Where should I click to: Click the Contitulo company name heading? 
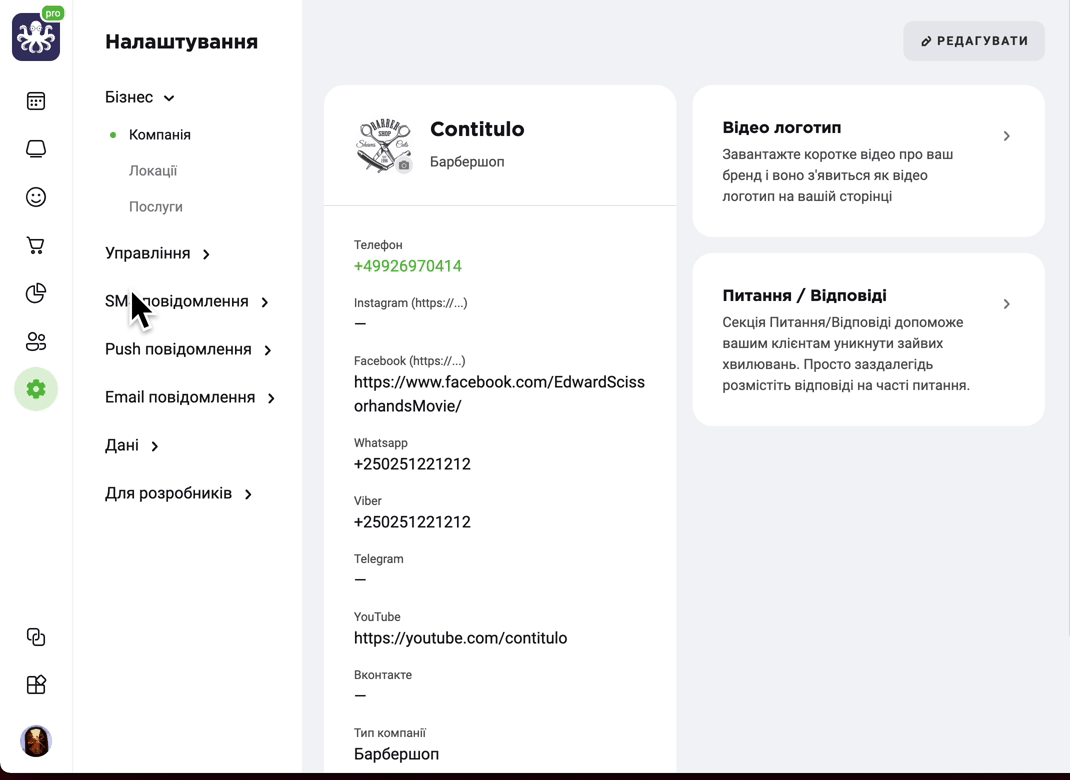tap(477, 129)
